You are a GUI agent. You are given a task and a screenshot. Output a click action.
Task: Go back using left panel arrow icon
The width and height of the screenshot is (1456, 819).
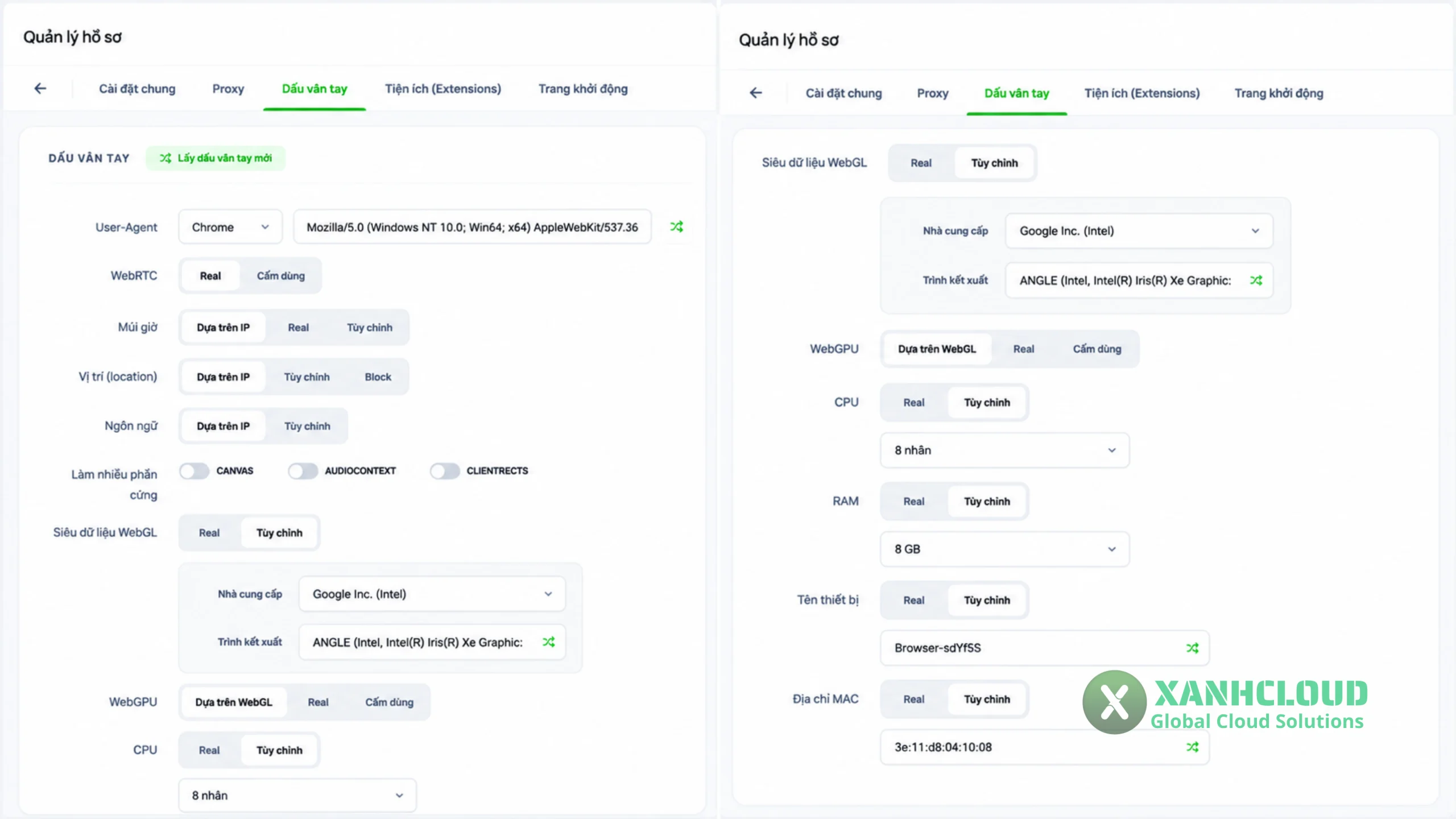point(40,88)
